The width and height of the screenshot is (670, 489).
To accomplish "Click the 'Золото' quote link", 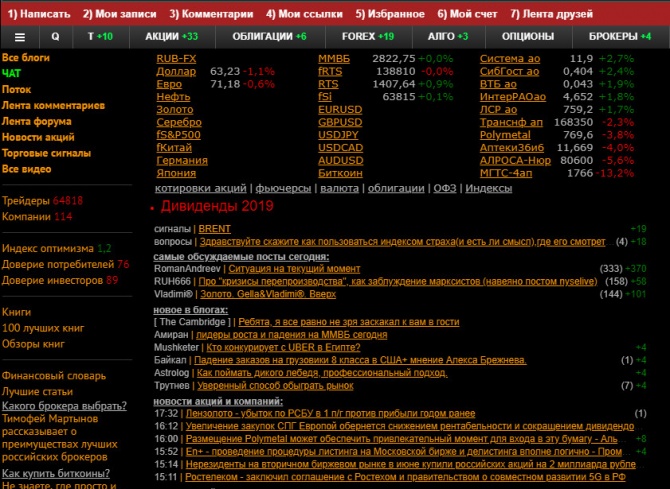I will pos(174,109).
